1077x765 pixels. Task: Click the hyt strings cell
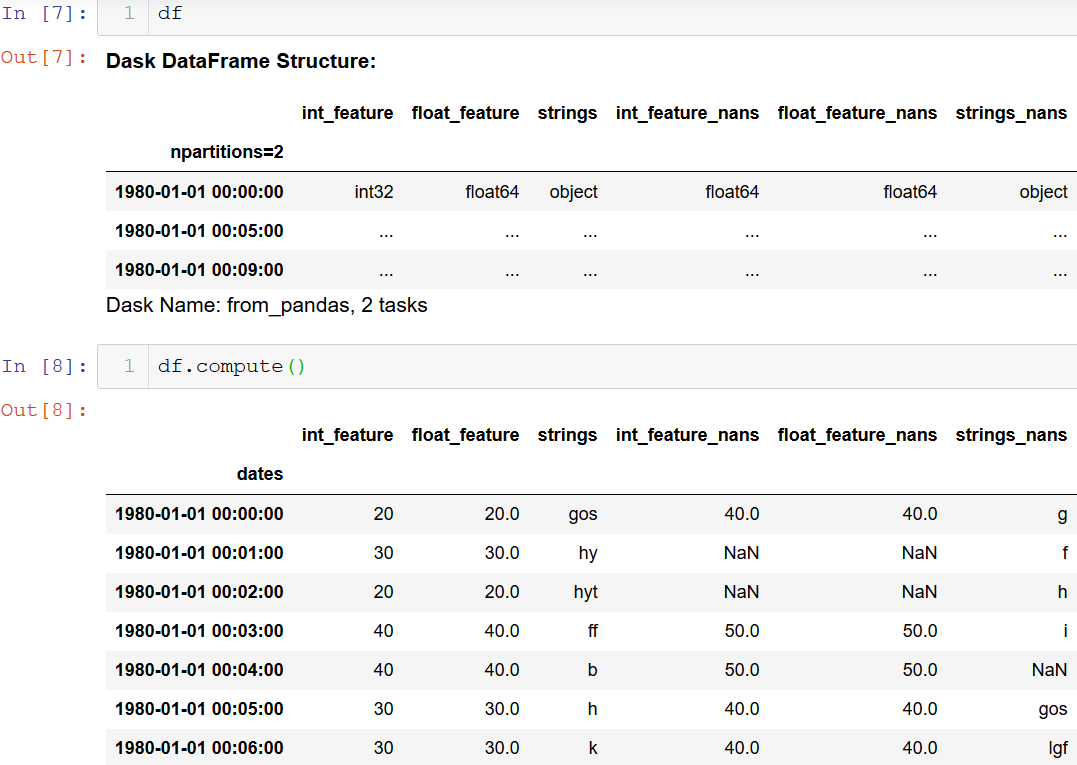(586, 592)
